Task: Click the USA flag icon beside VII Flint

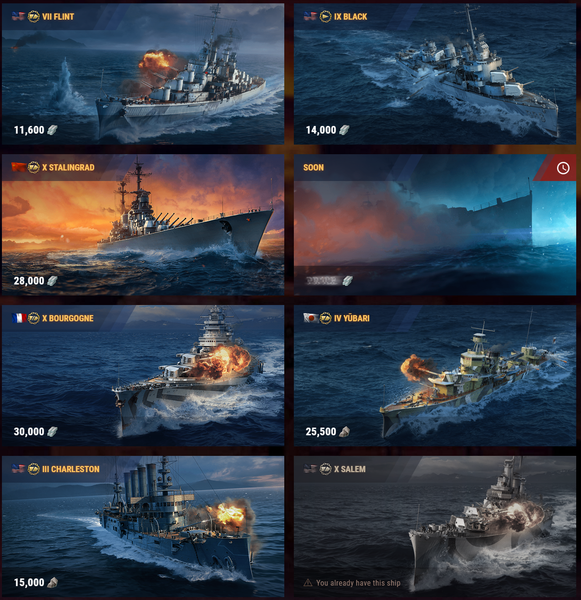Action: point(18,16)
